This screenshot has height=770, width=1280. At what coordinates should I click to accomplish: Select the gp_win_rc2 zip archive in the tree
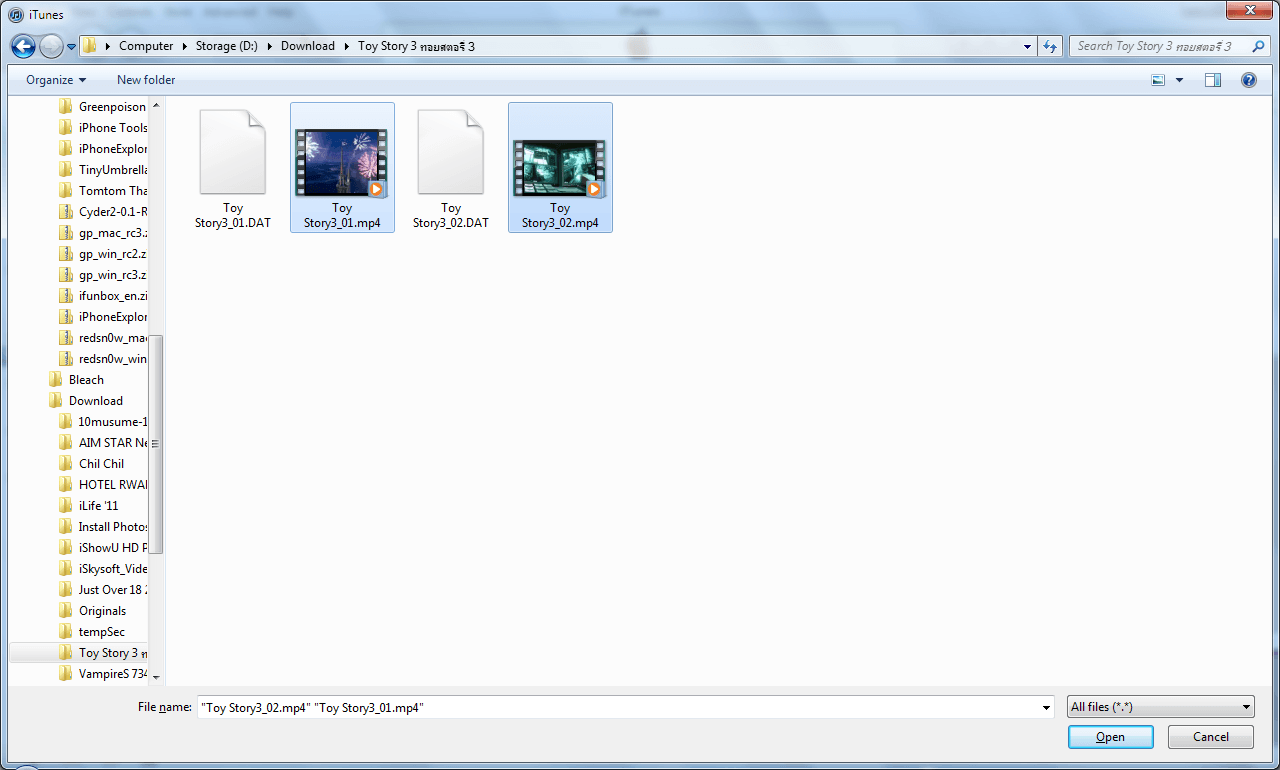point(103,254)
